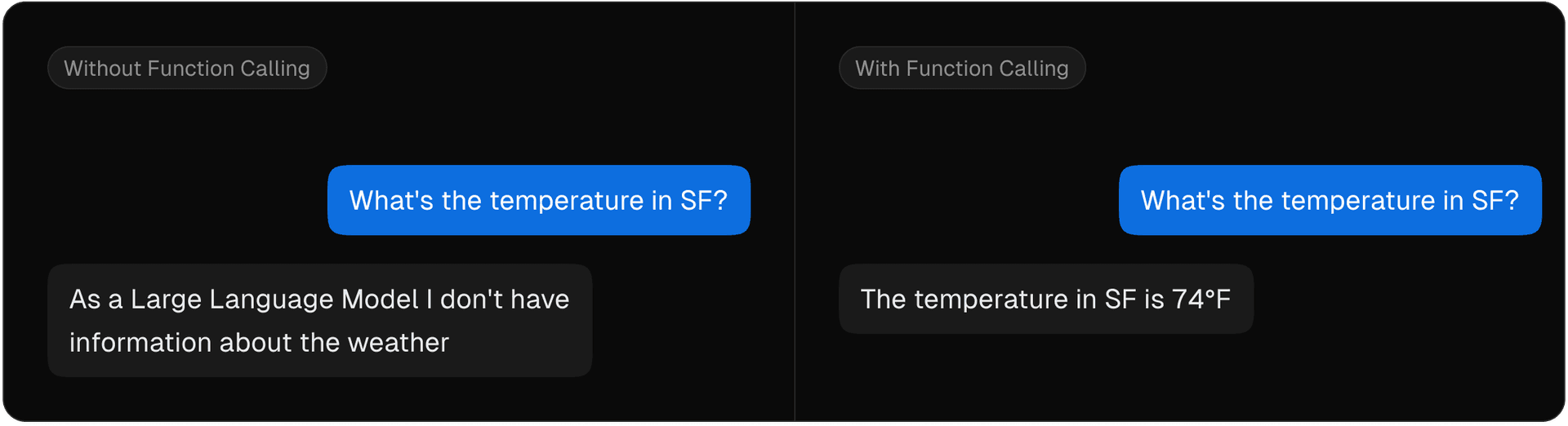Select the blue question bubble in right panel
Screen dimensions: 1568x426
(1330, 201)
